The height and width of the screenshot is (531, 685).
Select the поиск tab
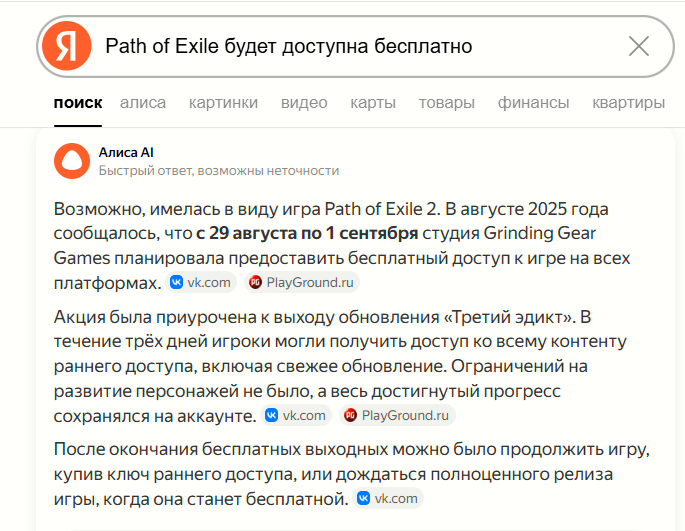click(x=78, y=103)
